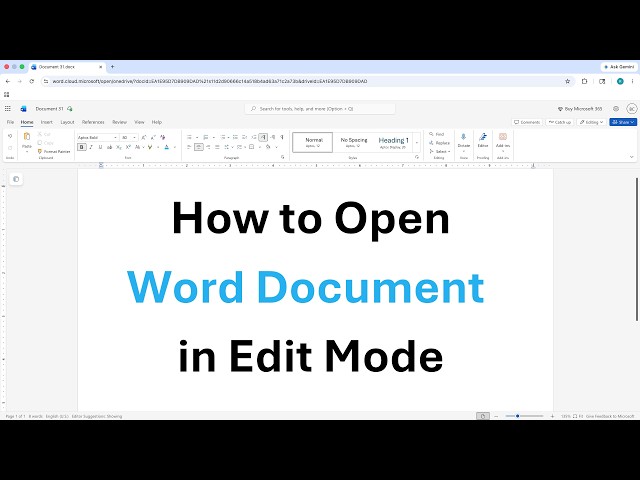This screenshot has height=480, width=640.
Task: Click Replace in the Editing group
Action: tap(439, 143)
